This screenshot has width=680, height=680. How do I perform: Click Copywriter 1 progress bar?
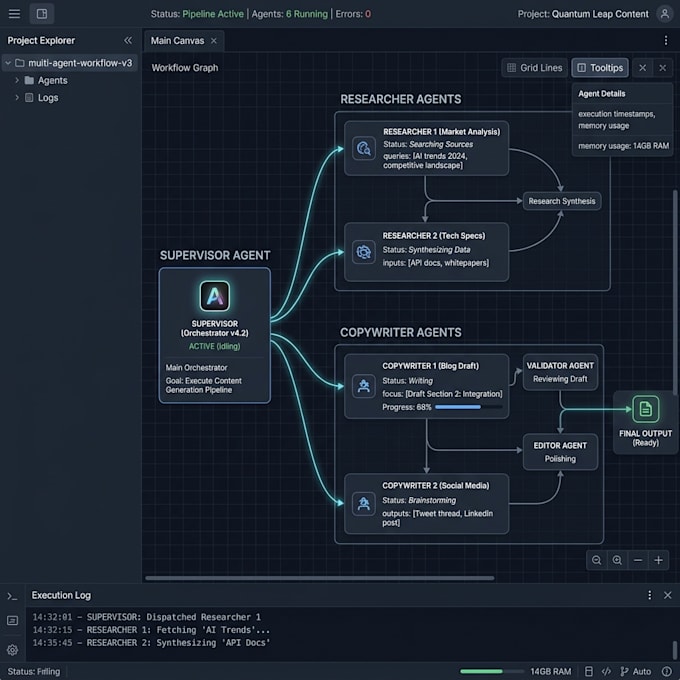tap(468, 407)
